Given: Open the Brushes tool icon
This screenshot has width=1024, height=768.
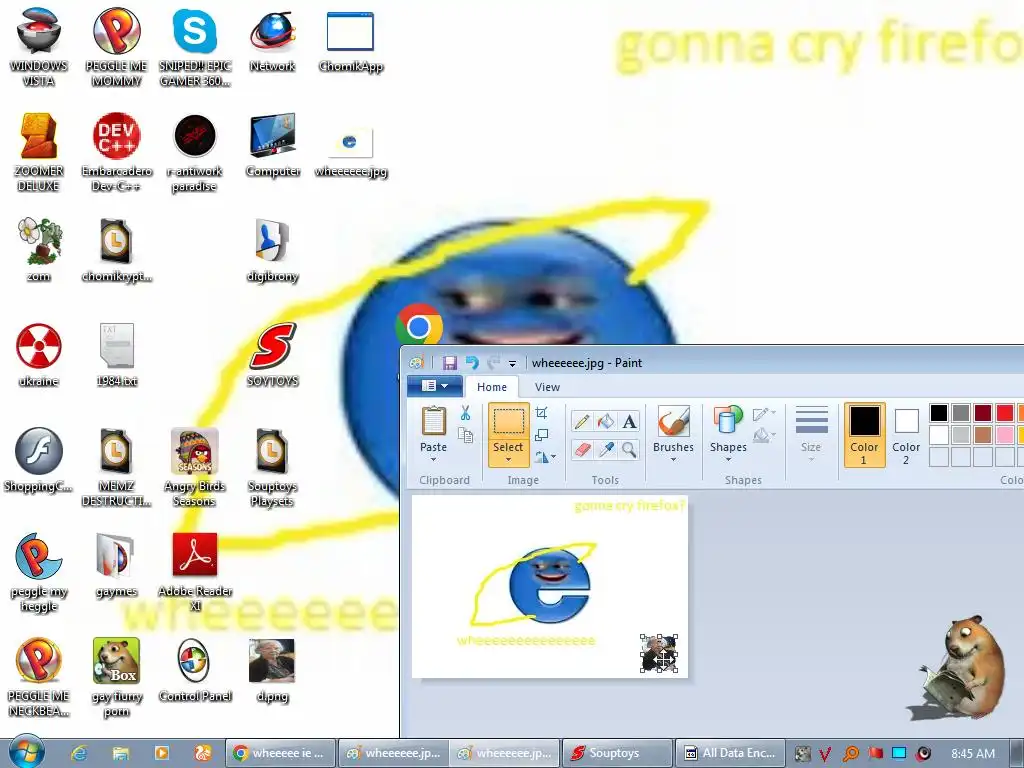Looking at the screenshot, I should [673, 421].
